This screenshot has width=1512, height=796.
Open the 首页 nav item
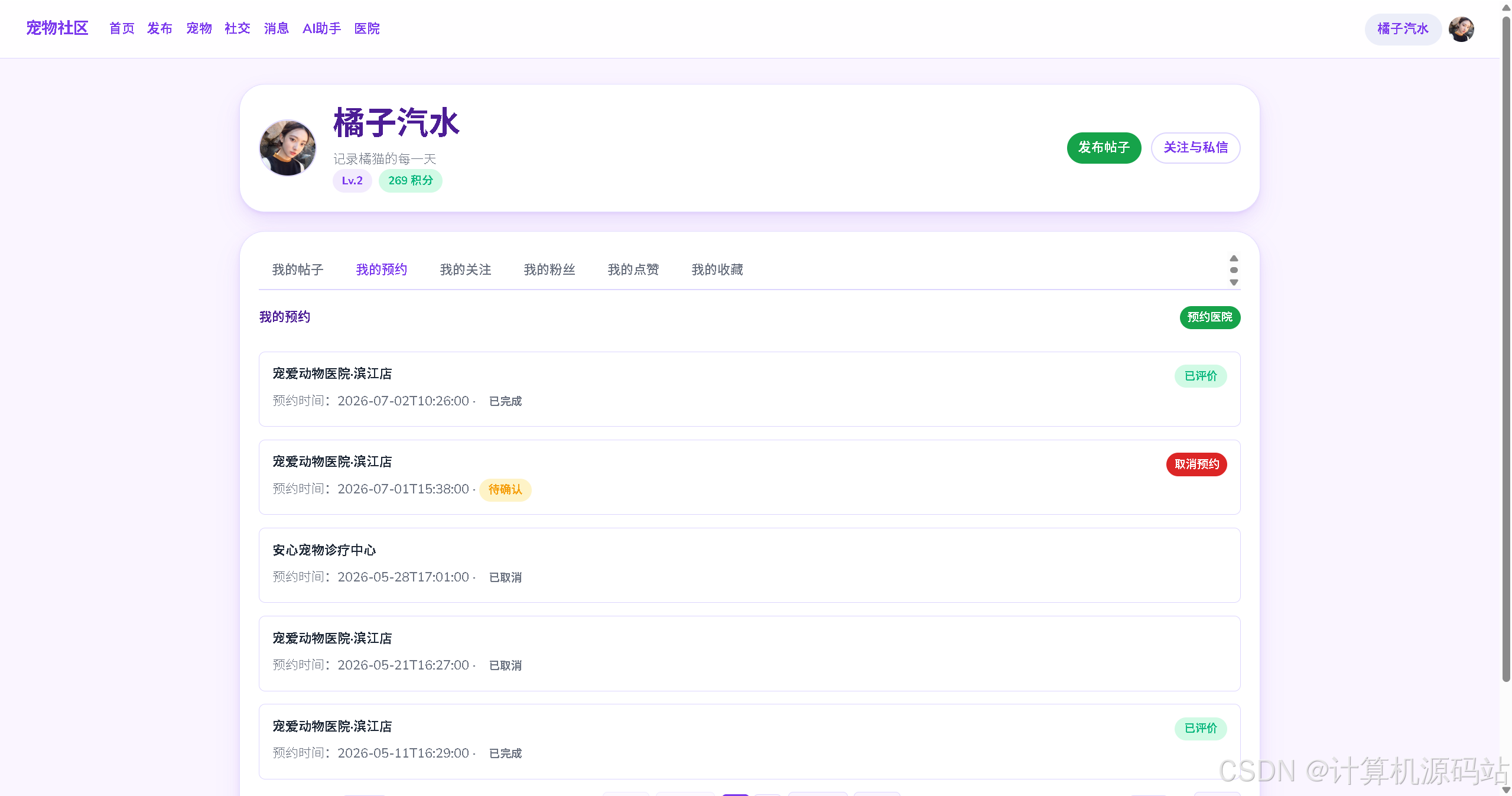(x=122, y=28)
